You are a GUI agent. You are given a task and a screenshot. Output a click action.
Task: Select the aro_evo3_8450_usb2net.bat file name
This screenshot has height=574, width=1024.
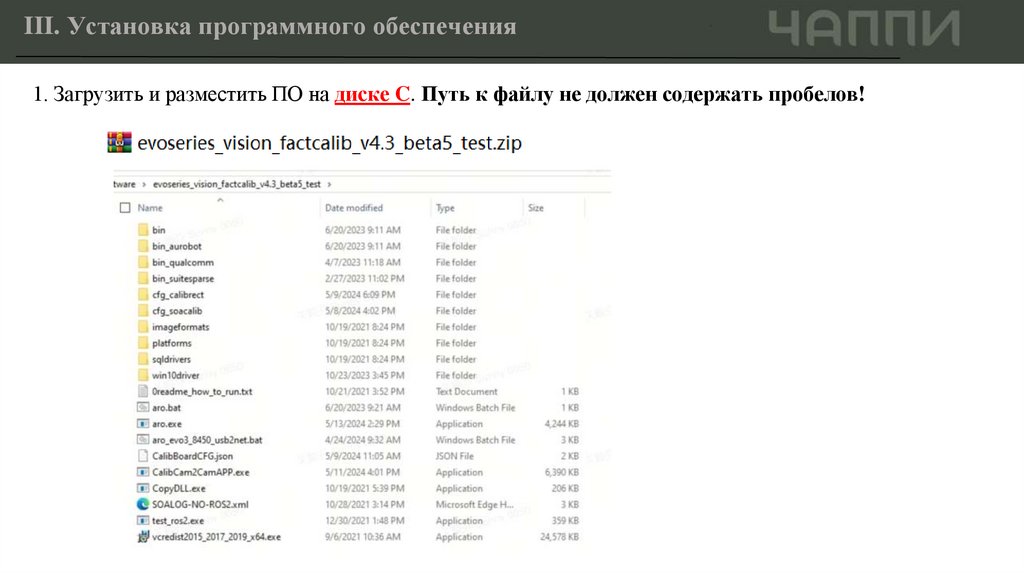pos(207,439)
